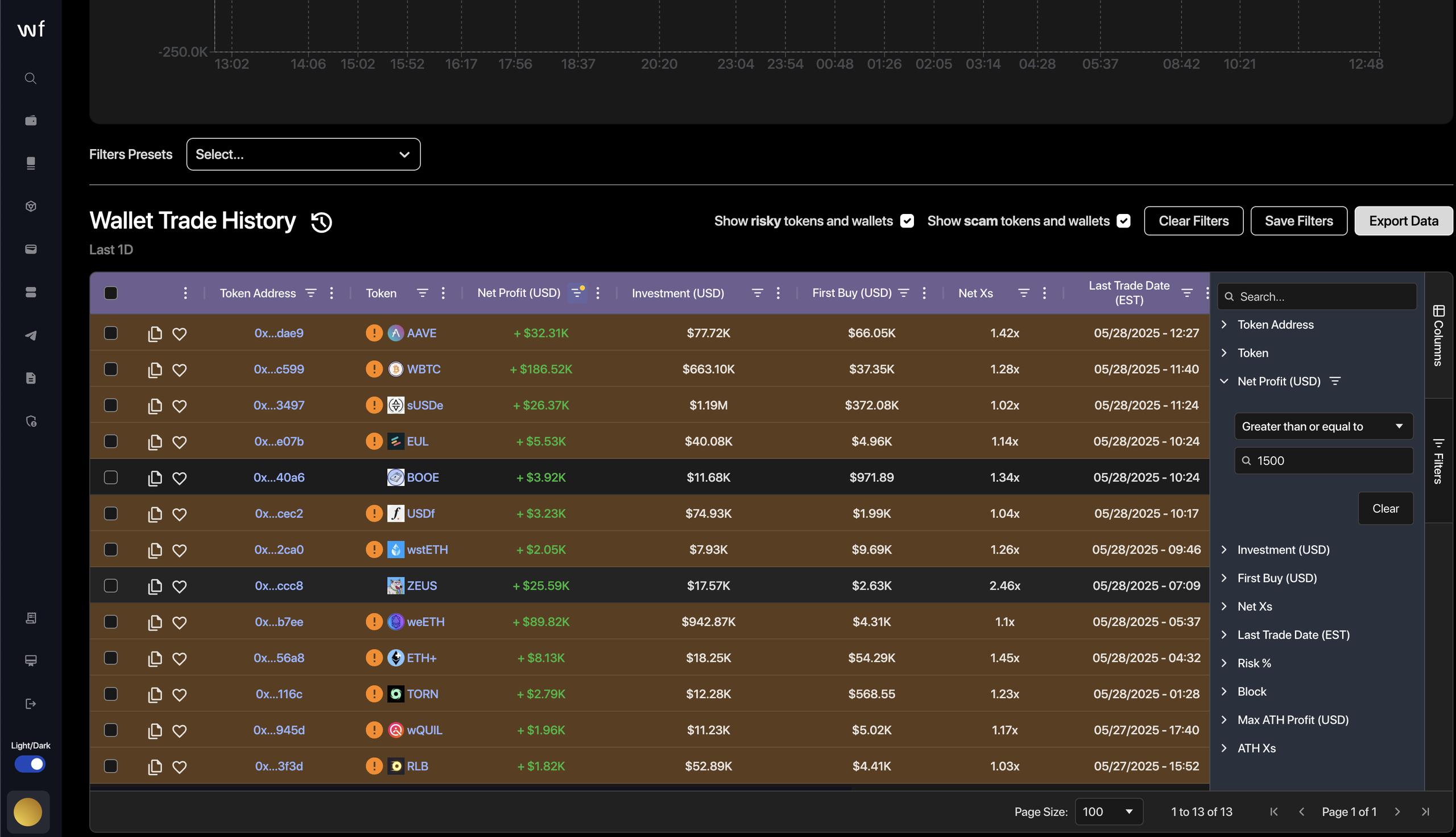Click the Clear Filters button
1456x837 pixels.
(1193, 221)
